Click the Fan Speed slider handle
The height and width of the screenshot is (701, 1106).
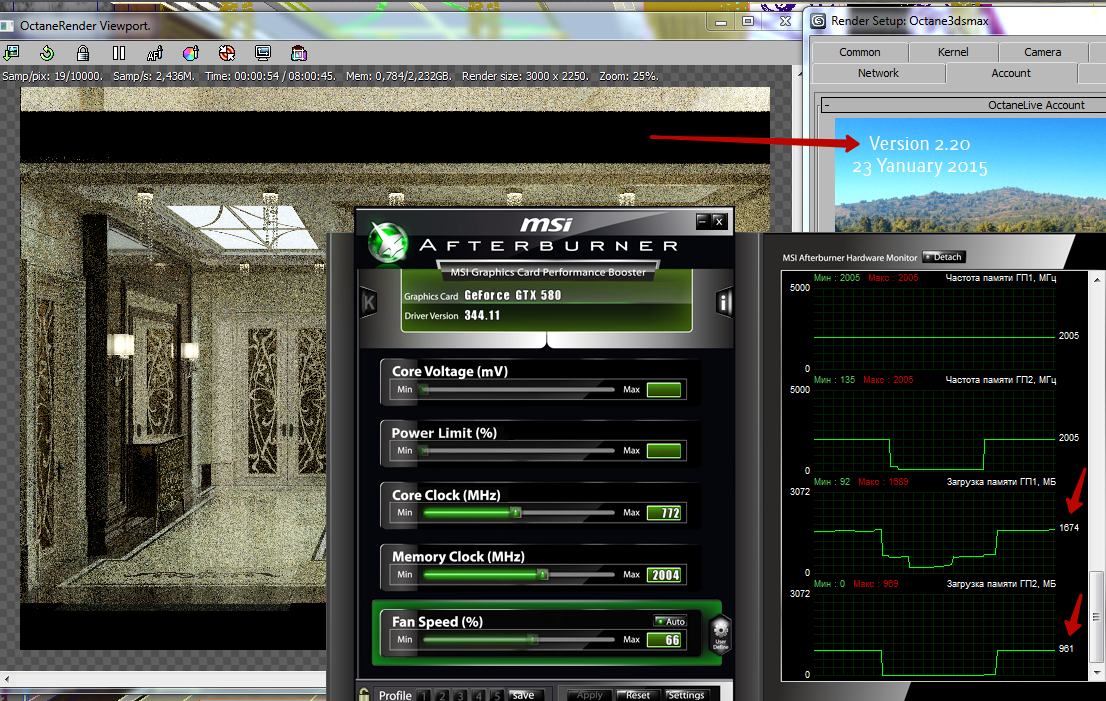click(x=533, y=640)
